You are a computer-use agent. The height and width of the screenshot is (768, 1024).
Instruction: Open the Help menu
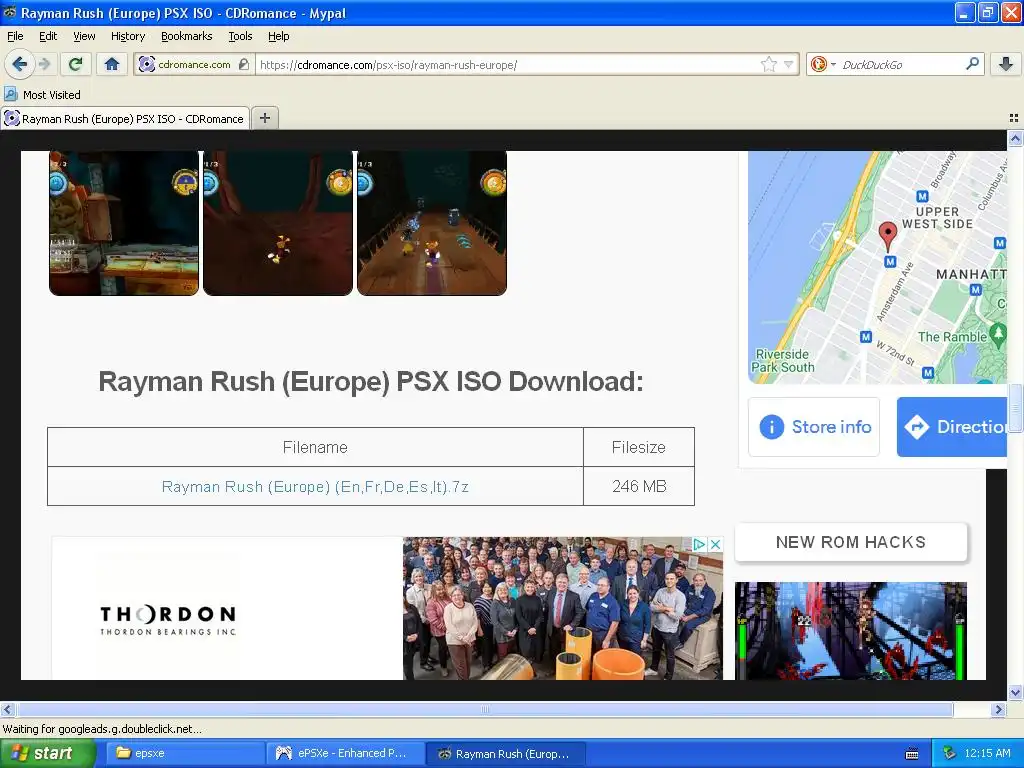278,36
